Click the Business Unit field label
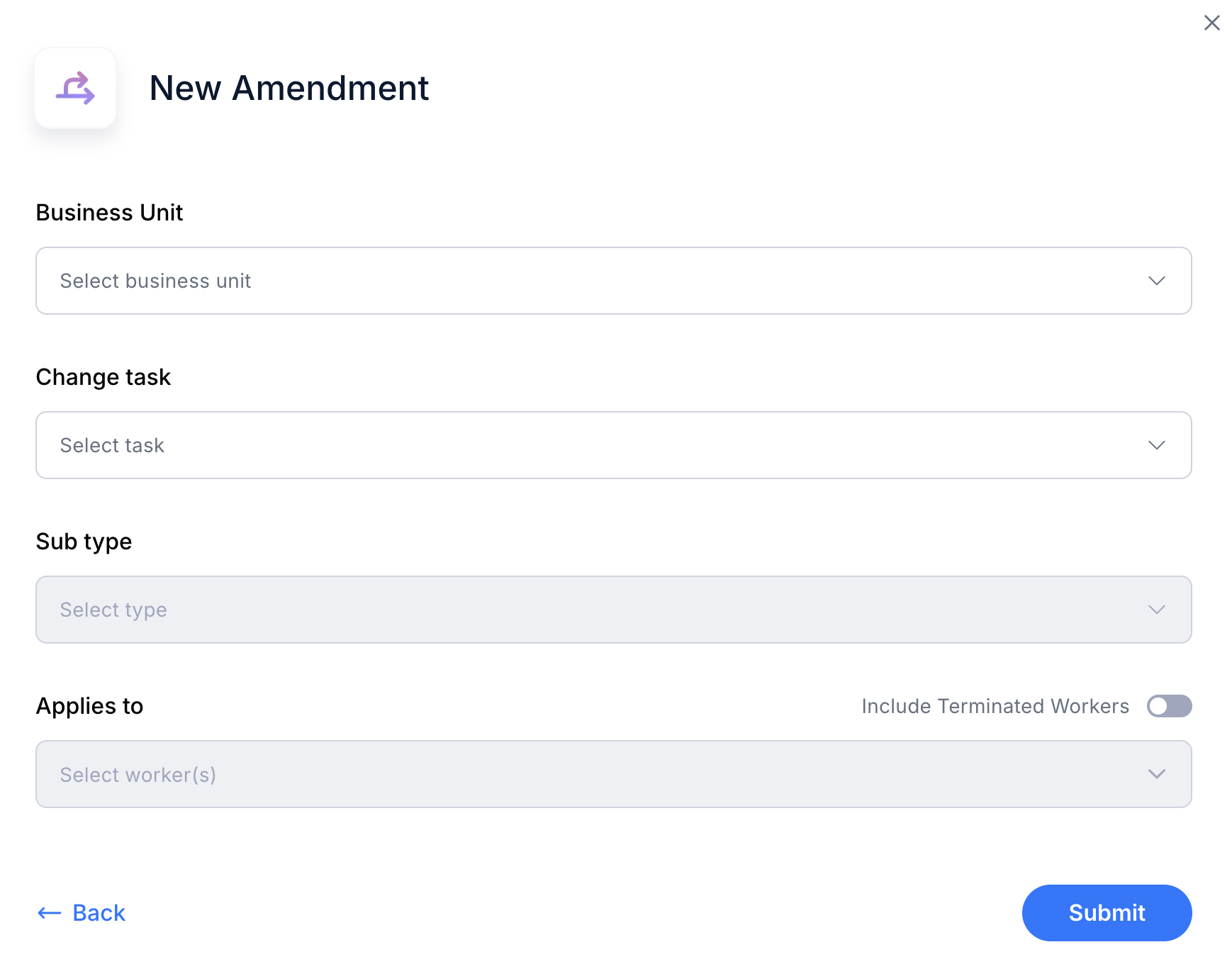 pyautogui.click(x=109, y=213)
